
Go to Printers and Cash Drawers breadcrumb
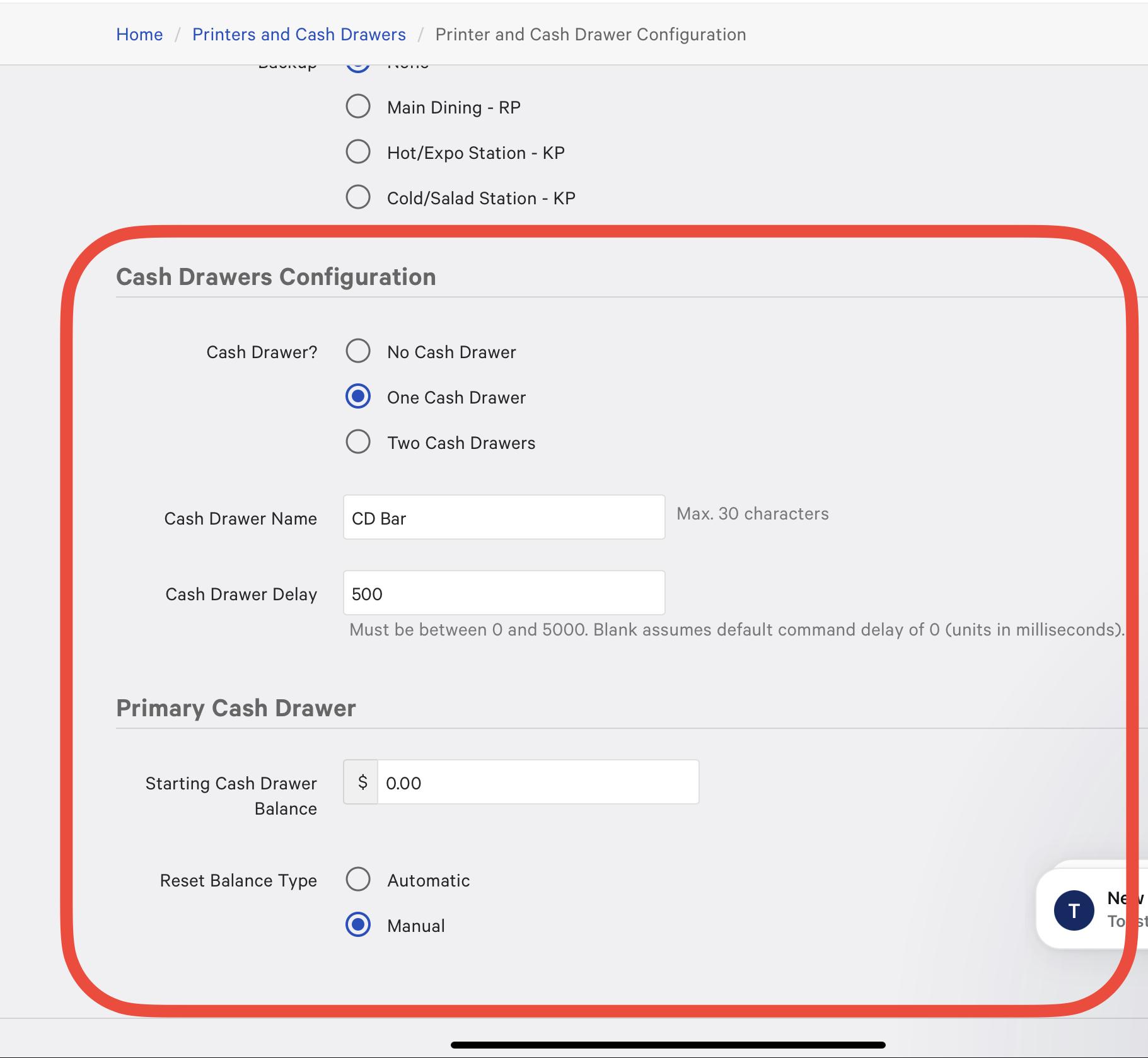[299, 34]
